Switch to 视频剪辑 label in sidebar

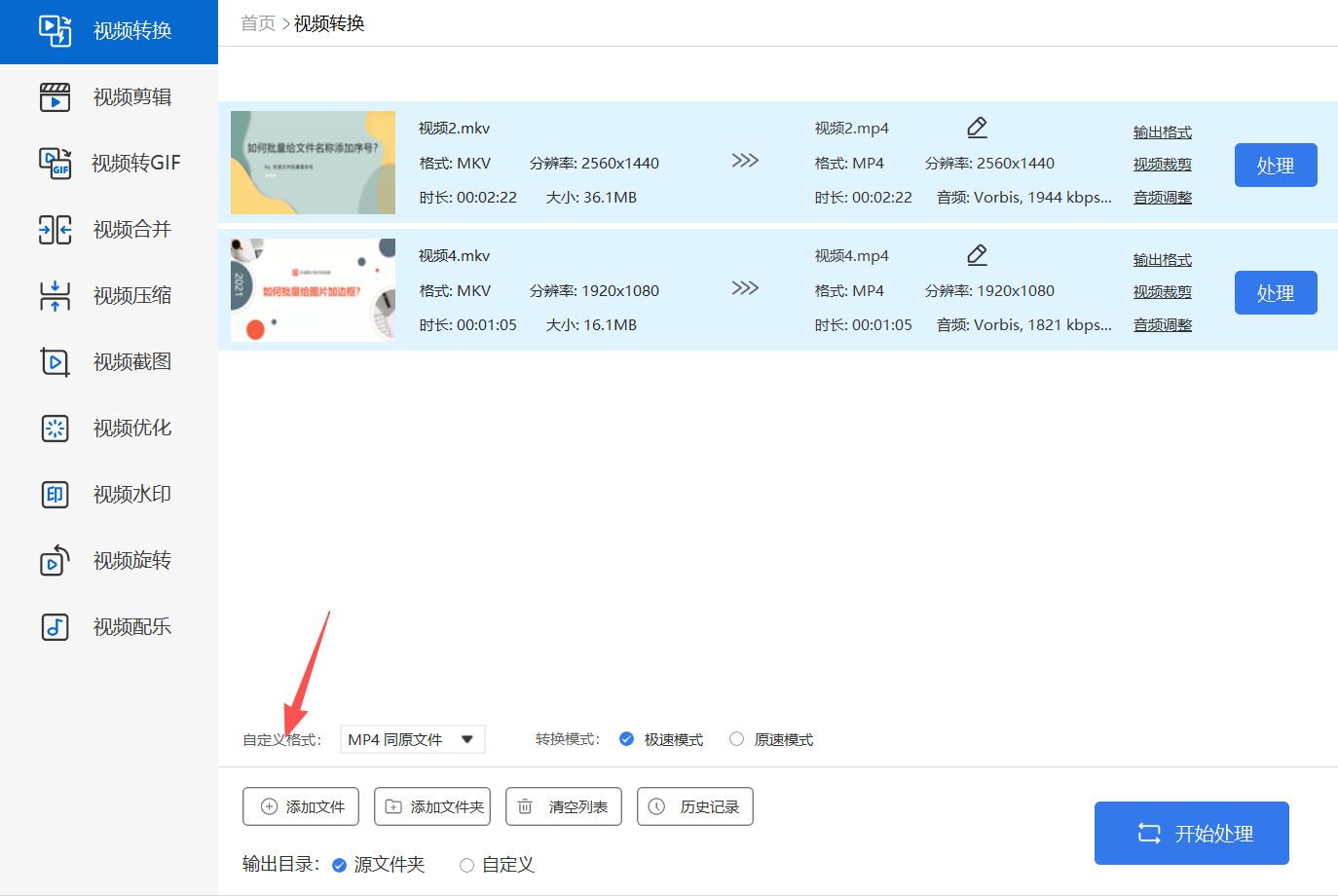(132, 96)
